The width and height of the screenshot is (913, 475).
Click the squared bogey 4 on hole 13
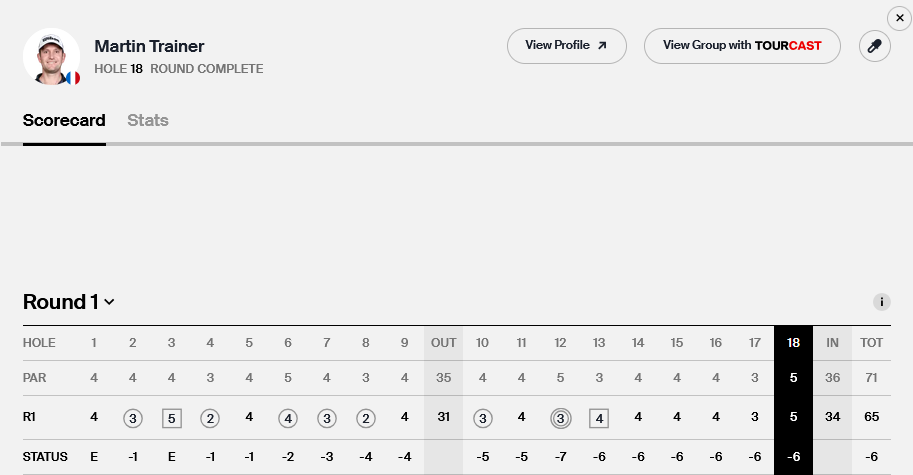pos(599,418)
